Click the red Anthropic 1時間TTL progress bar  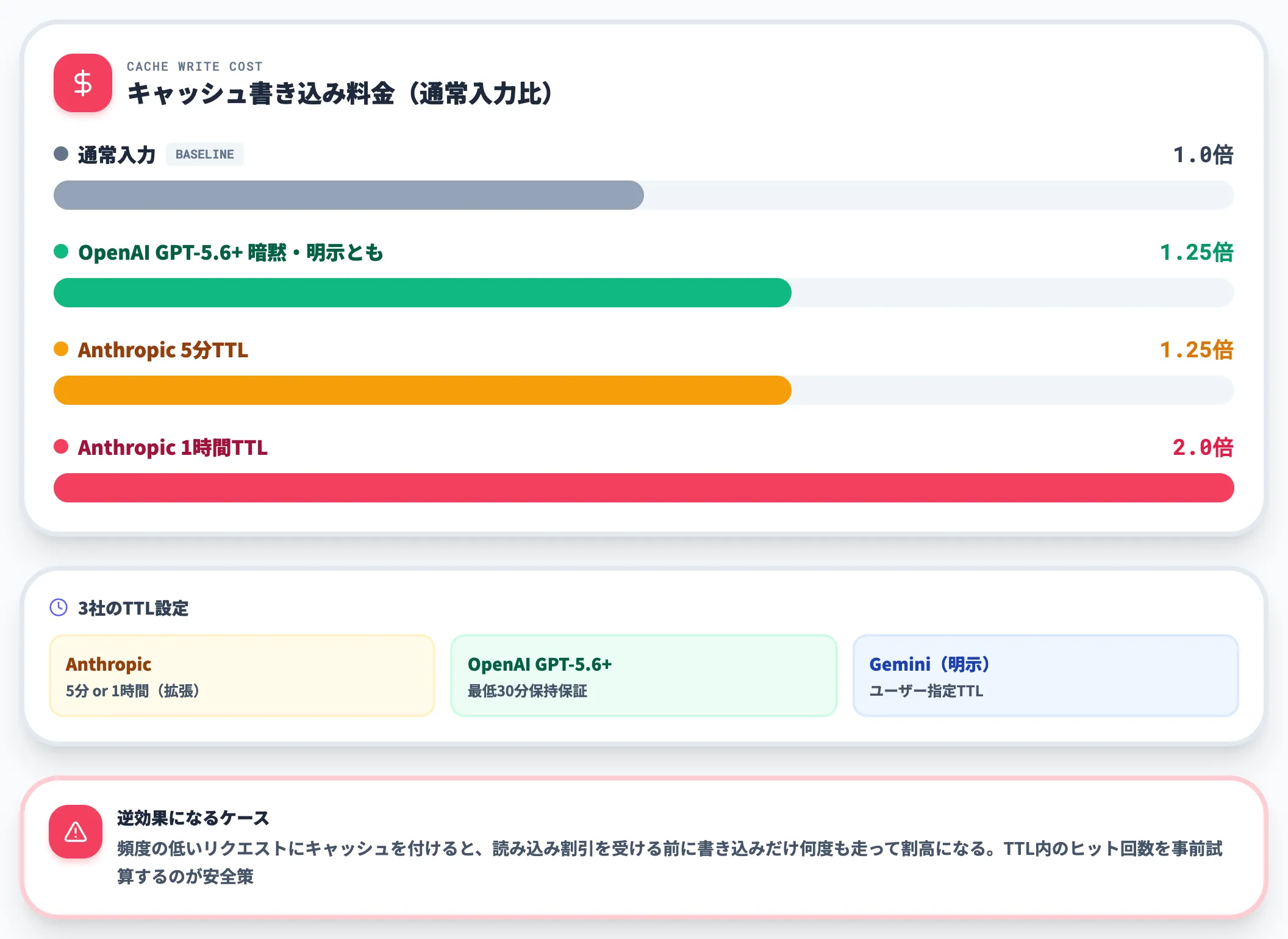(644, 488)
